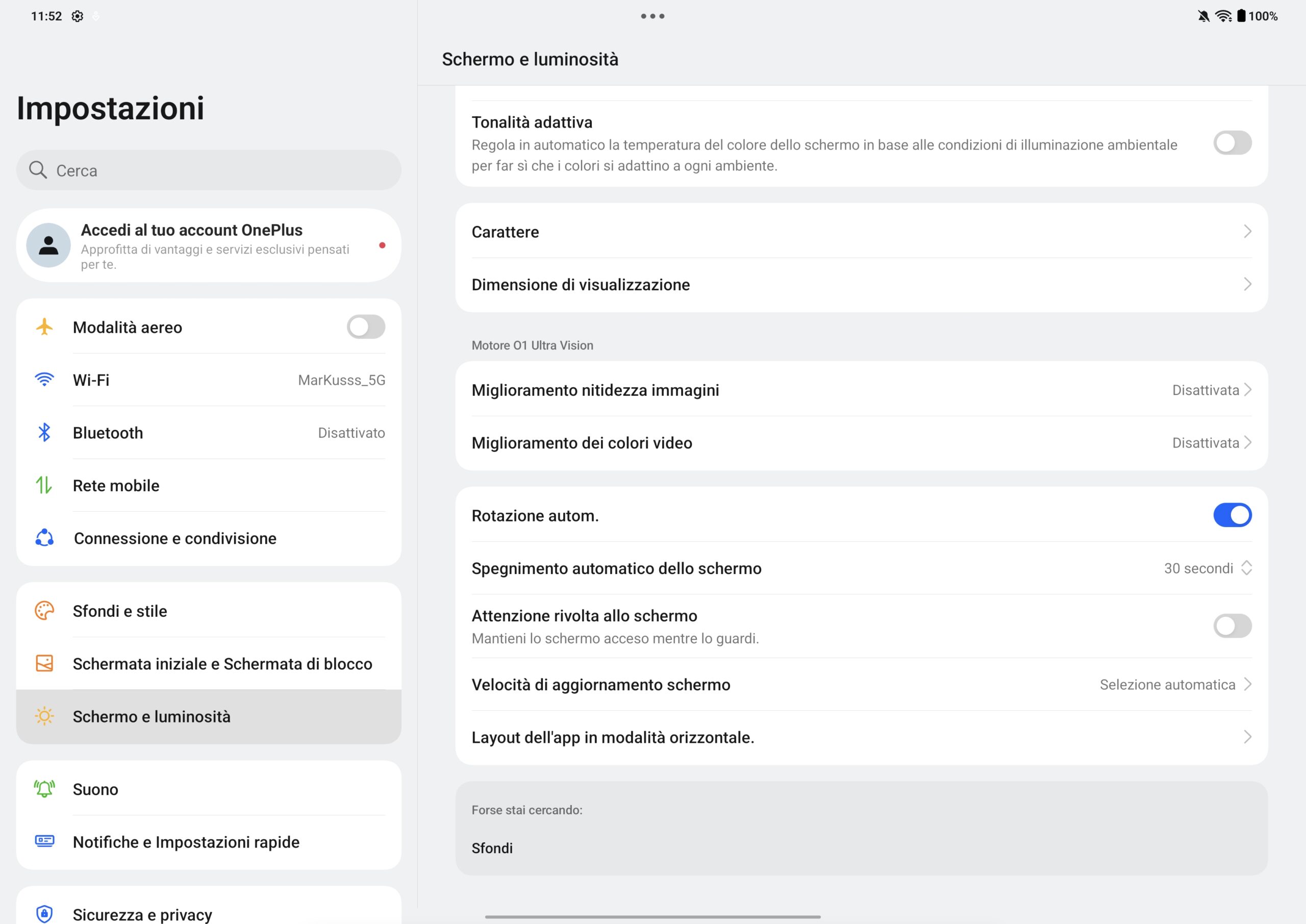This screenshot has width=1306, height=924.
Task: Tap the Rete mobile arrows icon
Action: (x=44, y=485)
